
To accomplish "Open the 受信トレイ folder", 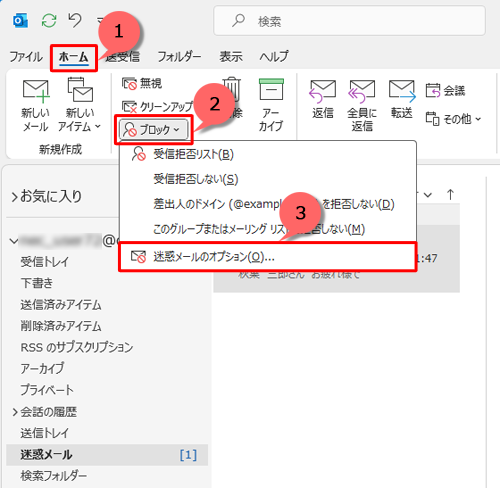I will click(45, 262).
